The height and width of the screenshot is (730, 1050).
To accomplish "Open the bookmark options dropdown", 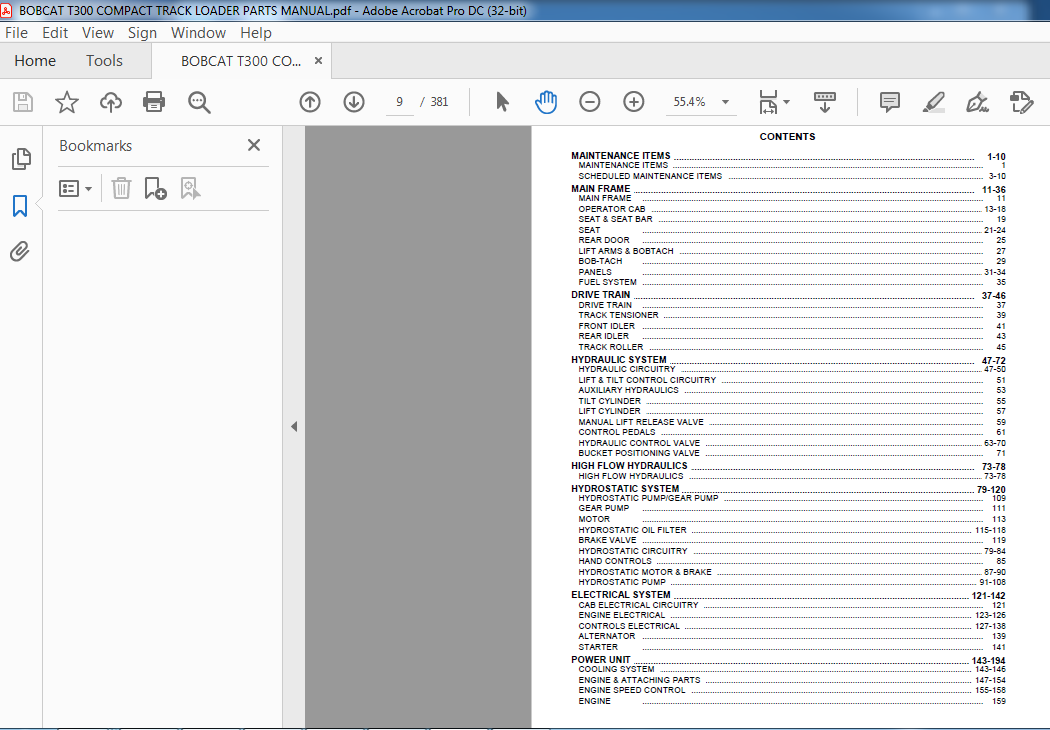I will point(75,189).
